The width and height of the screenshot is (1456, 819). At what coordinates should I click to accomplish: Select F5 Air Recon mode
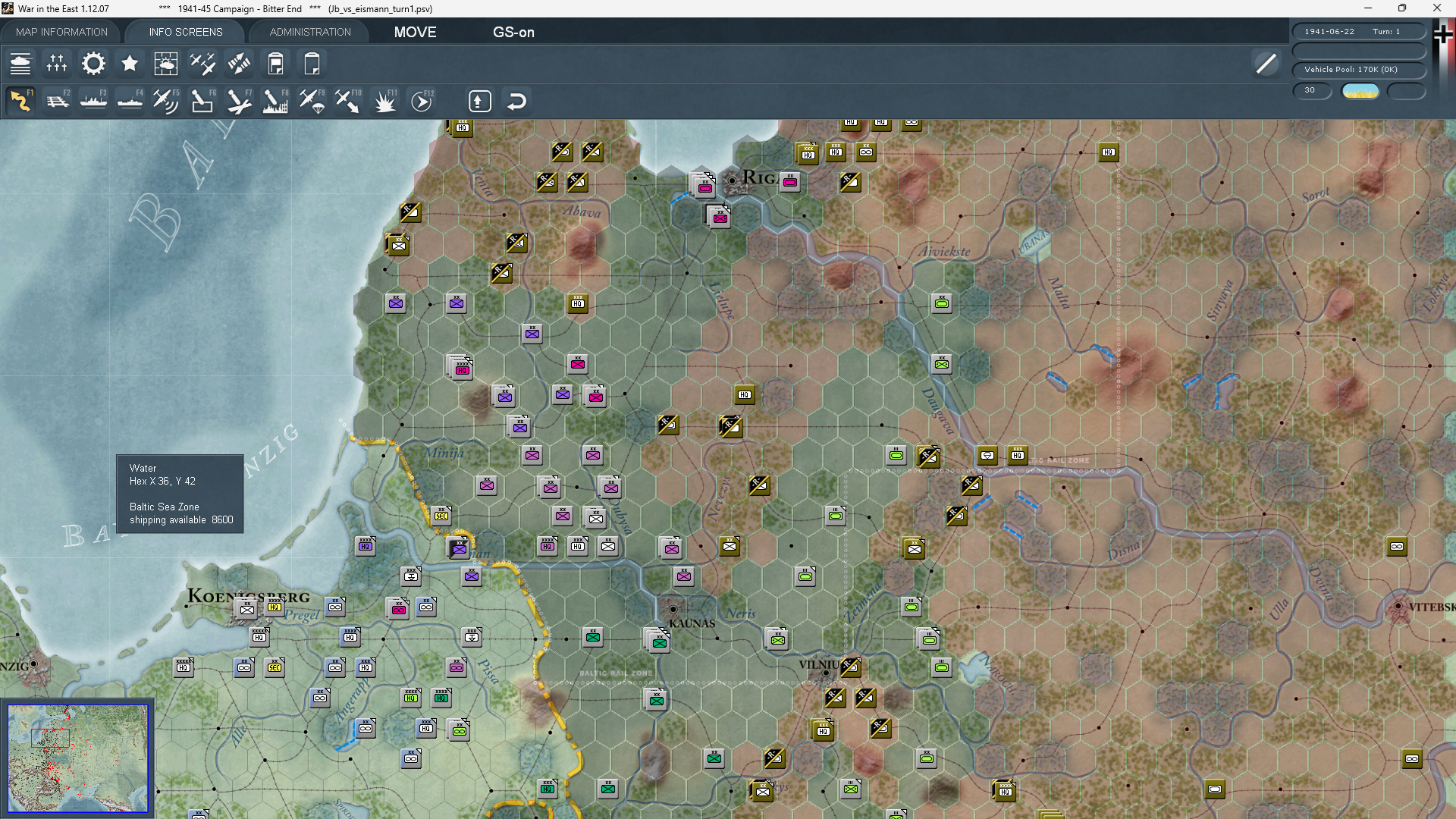(x=166, y=101)
